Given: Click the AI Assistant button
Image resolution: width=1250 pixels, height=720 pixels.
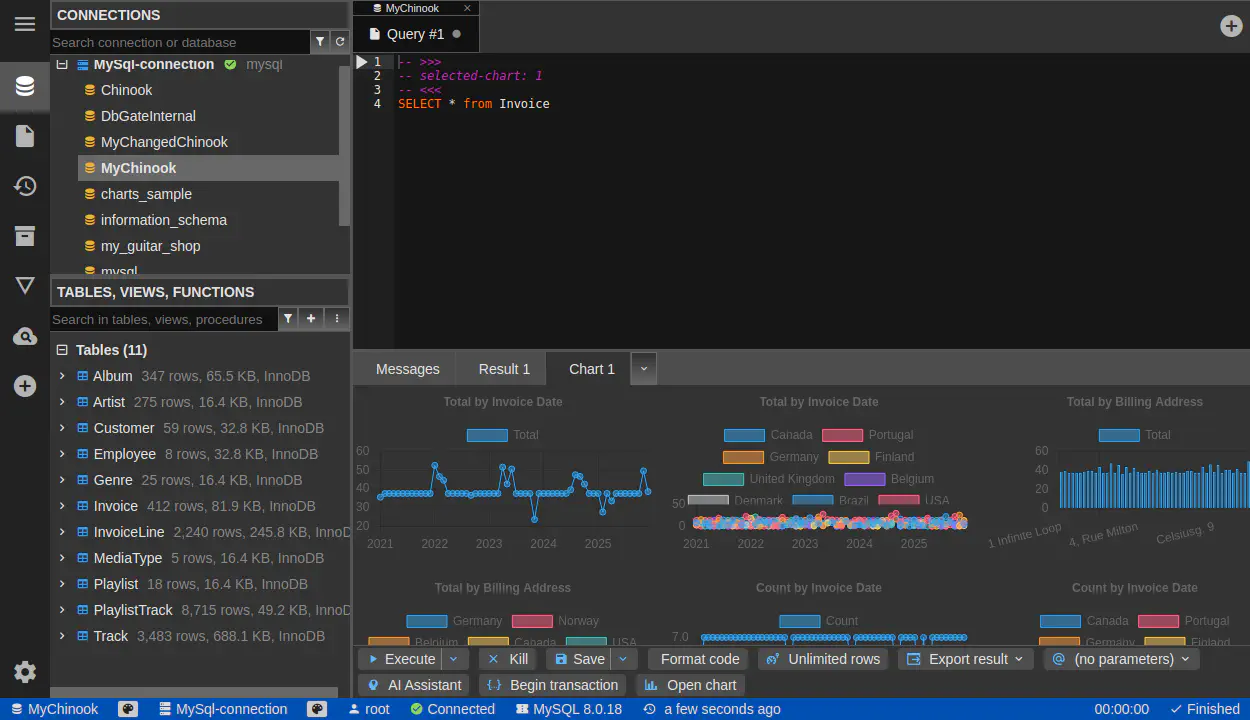Looking at the screenshot, I should (414, 685).
